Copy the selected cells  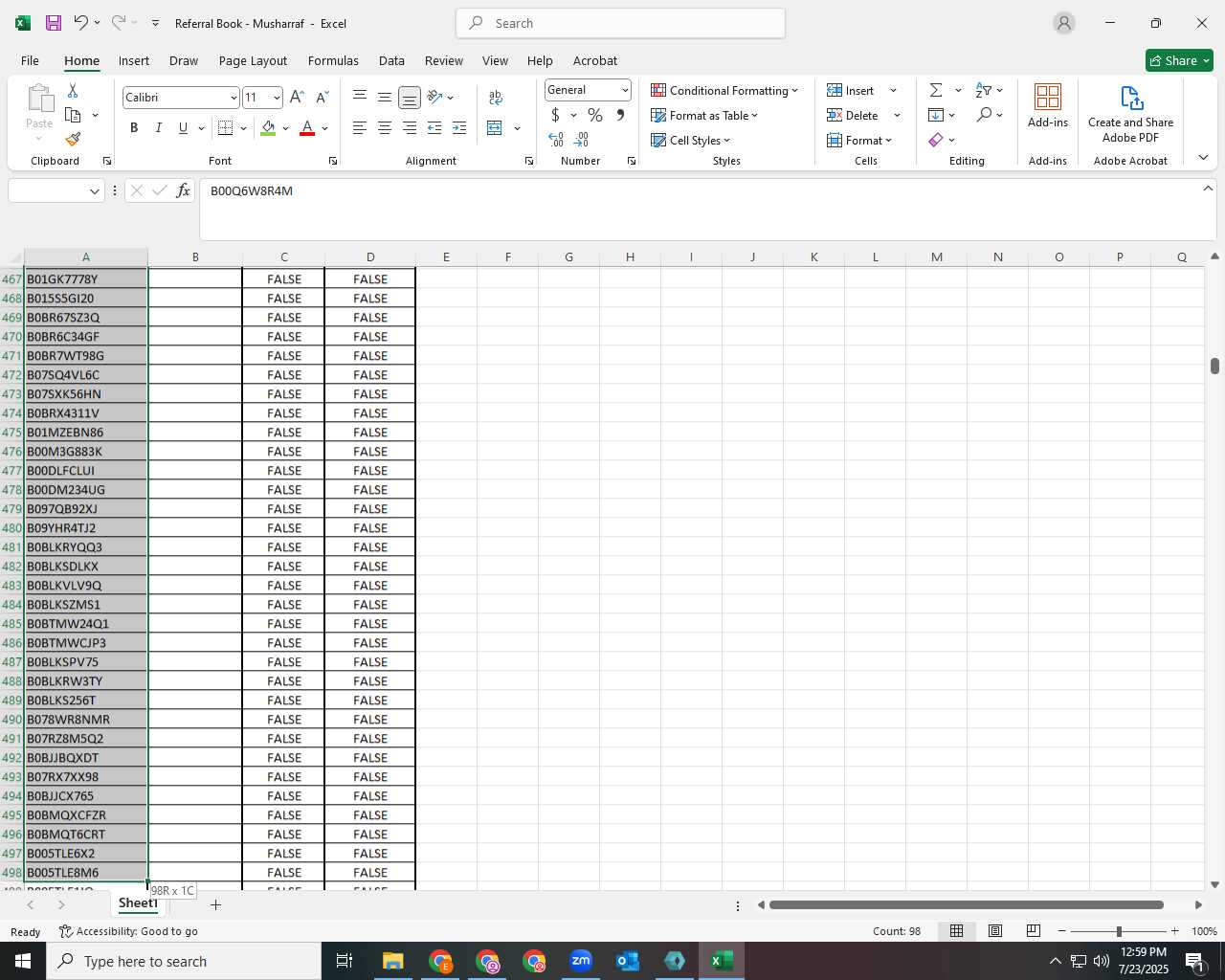[73, 115]
